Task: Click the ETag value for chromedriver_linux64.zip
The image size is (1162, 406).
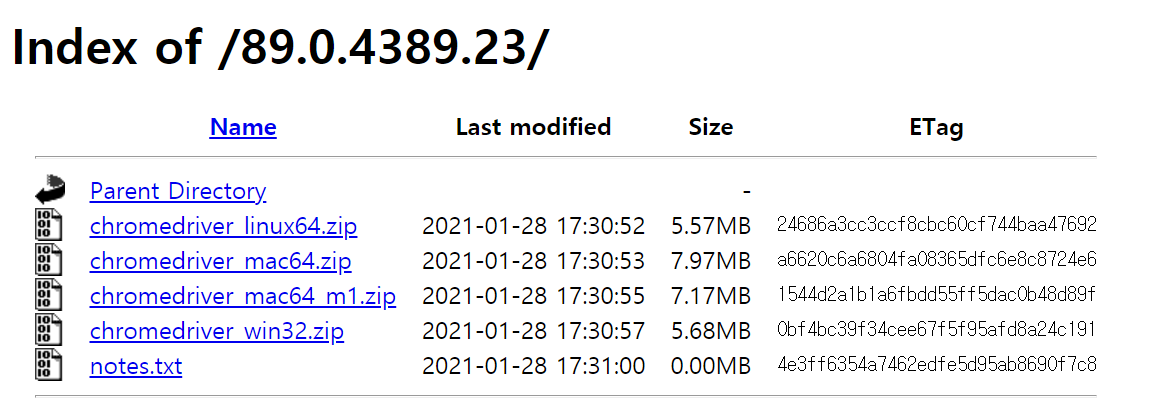Action: pos(936,224)
